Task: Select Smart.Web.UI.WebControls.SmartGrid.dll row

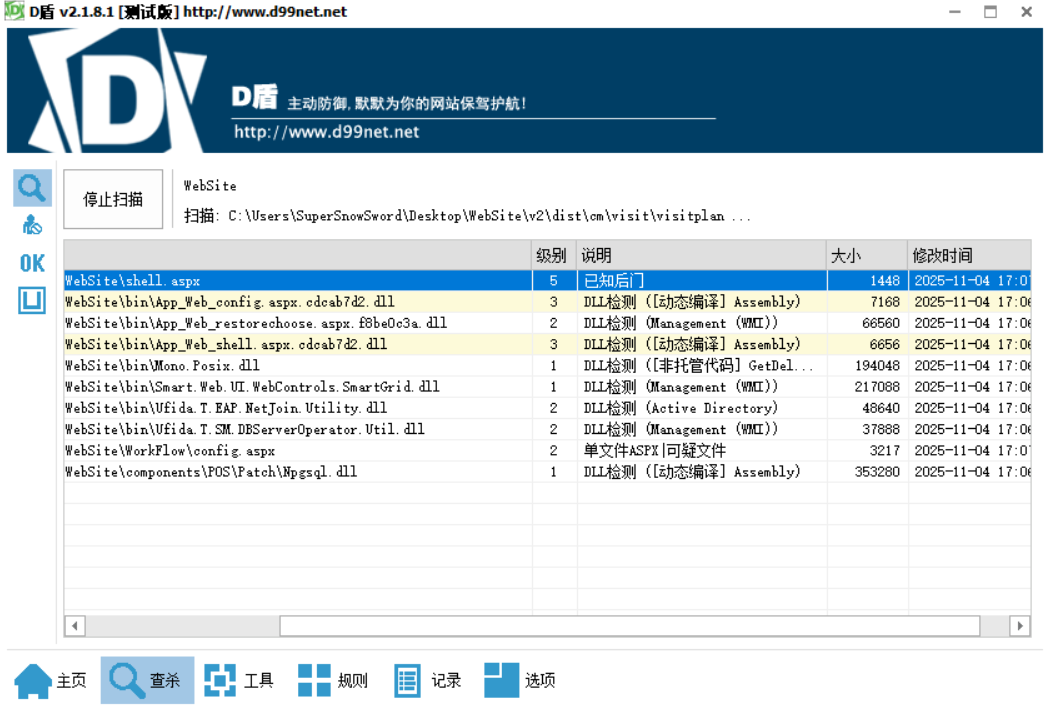Action: point(547,387)
